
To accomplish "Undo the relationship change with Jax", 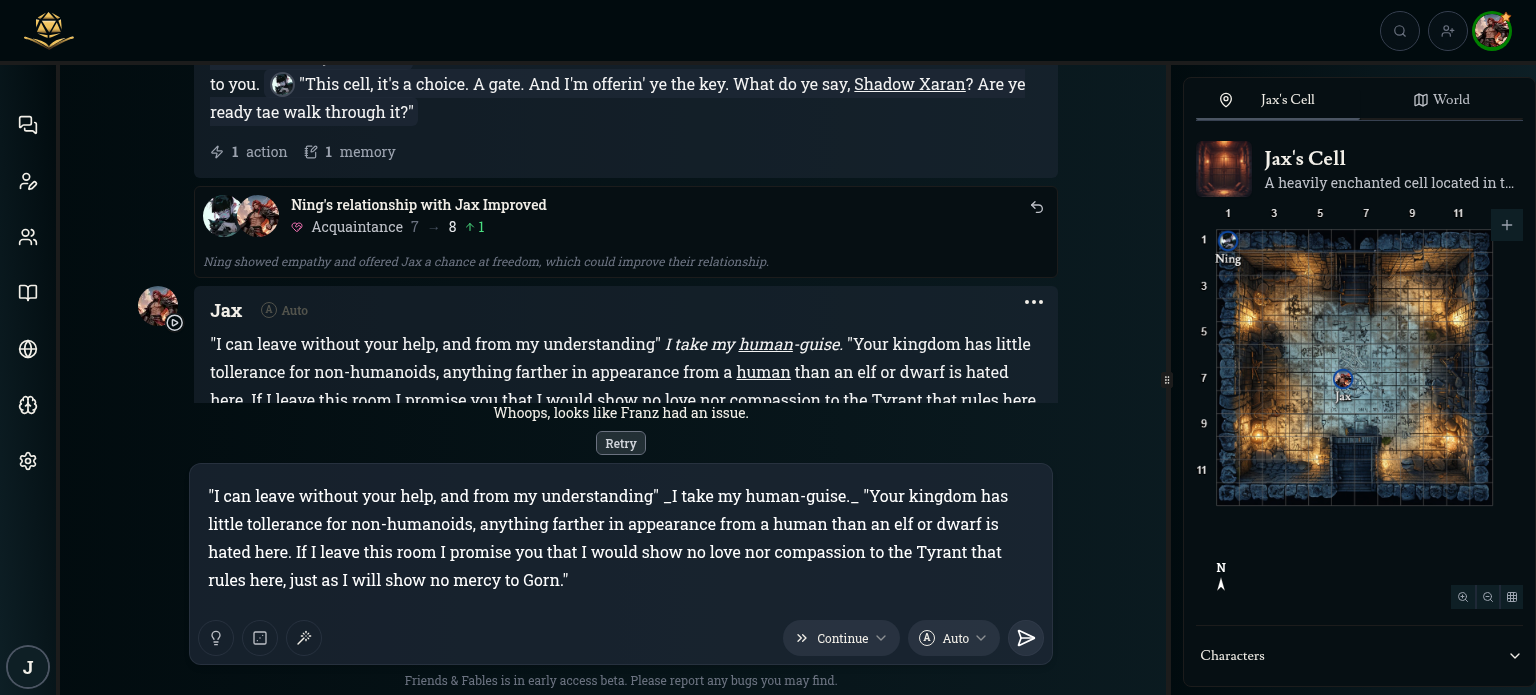I will [1037, 207].
